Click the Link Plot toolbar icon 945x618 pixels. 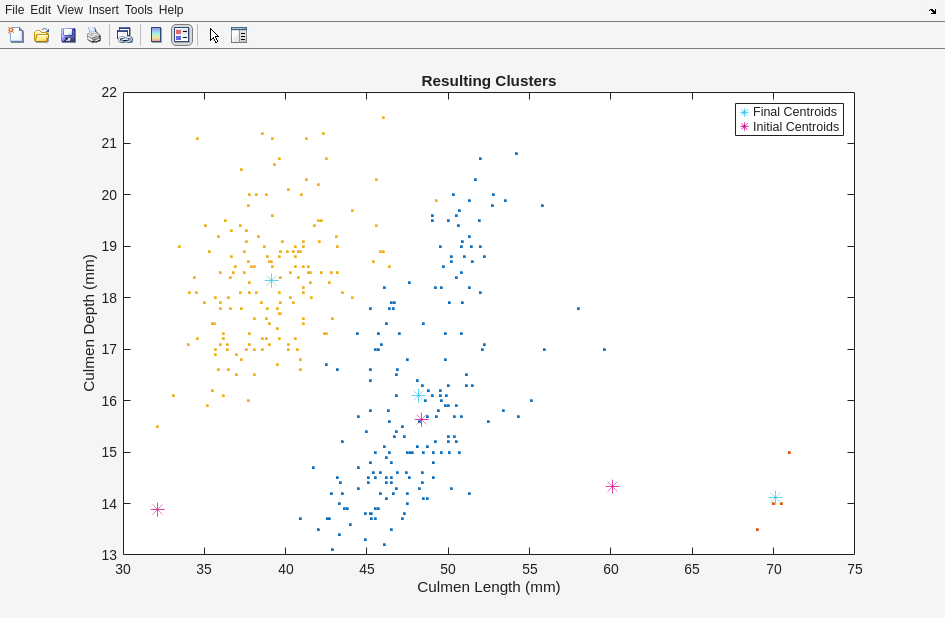coord(124,35)
